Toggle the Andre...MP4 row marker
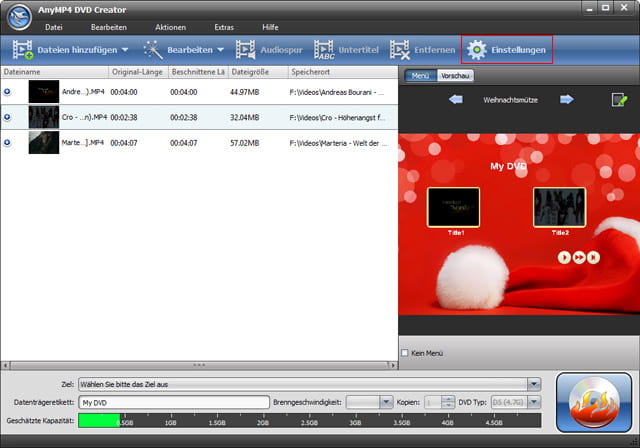Screen dimensions: 640x448 coord(7,92)
